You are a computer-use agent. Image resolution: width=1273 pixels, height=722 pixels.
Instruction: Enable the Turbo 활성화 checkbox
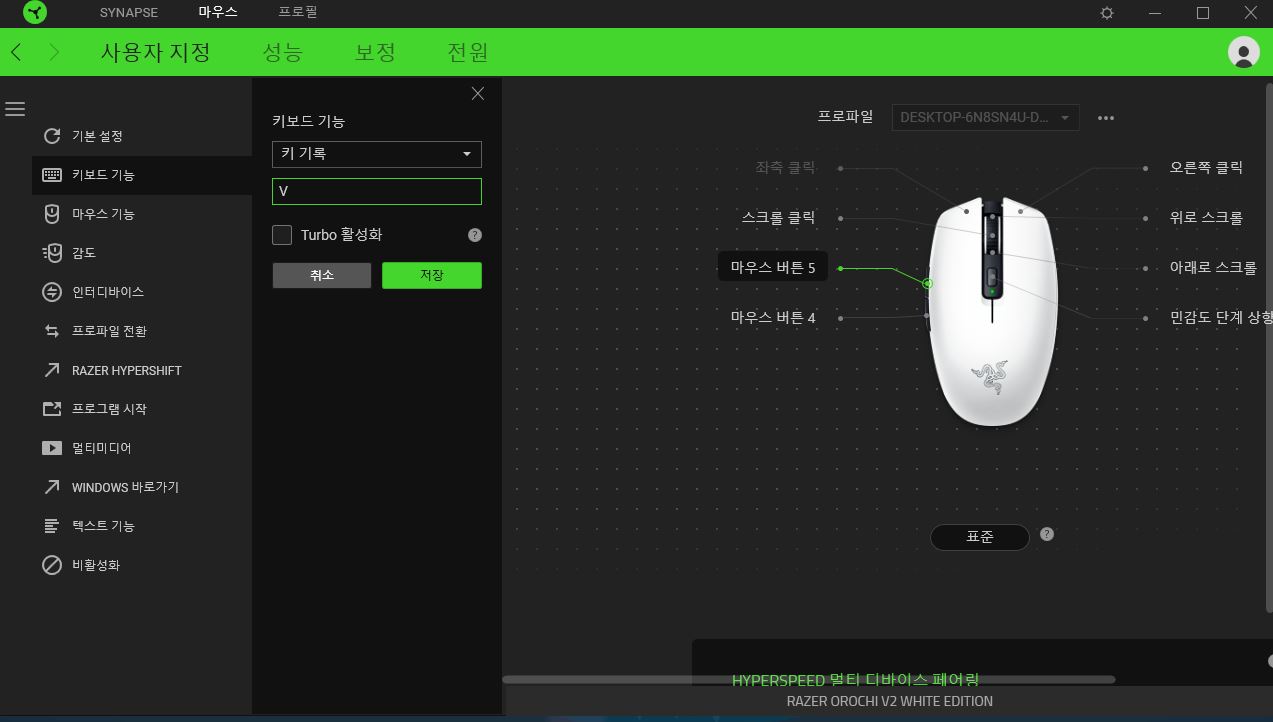282,235
